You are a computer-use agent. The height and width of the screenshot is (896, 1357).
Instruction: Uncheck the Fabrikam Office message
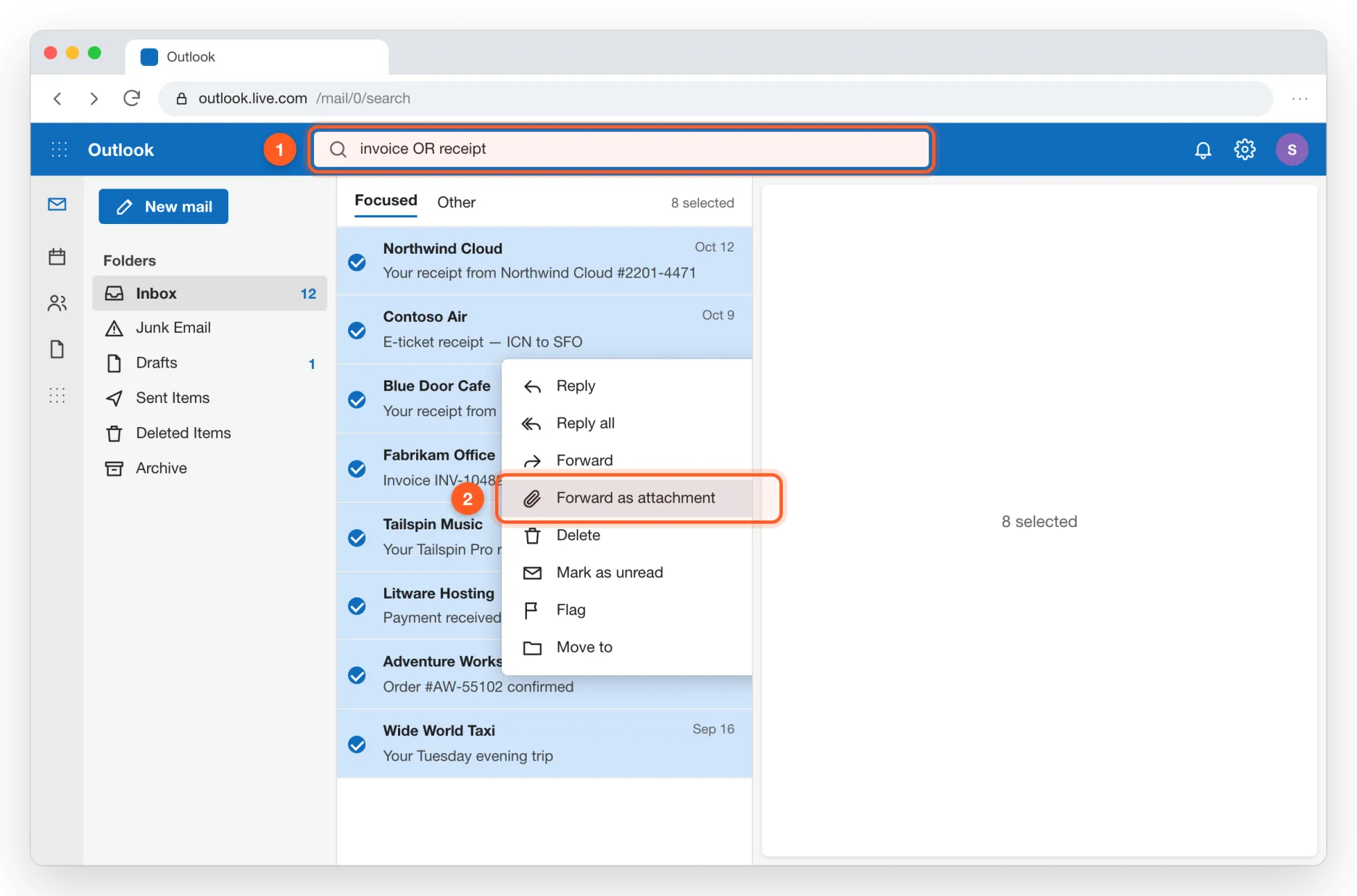click(357, 468)
